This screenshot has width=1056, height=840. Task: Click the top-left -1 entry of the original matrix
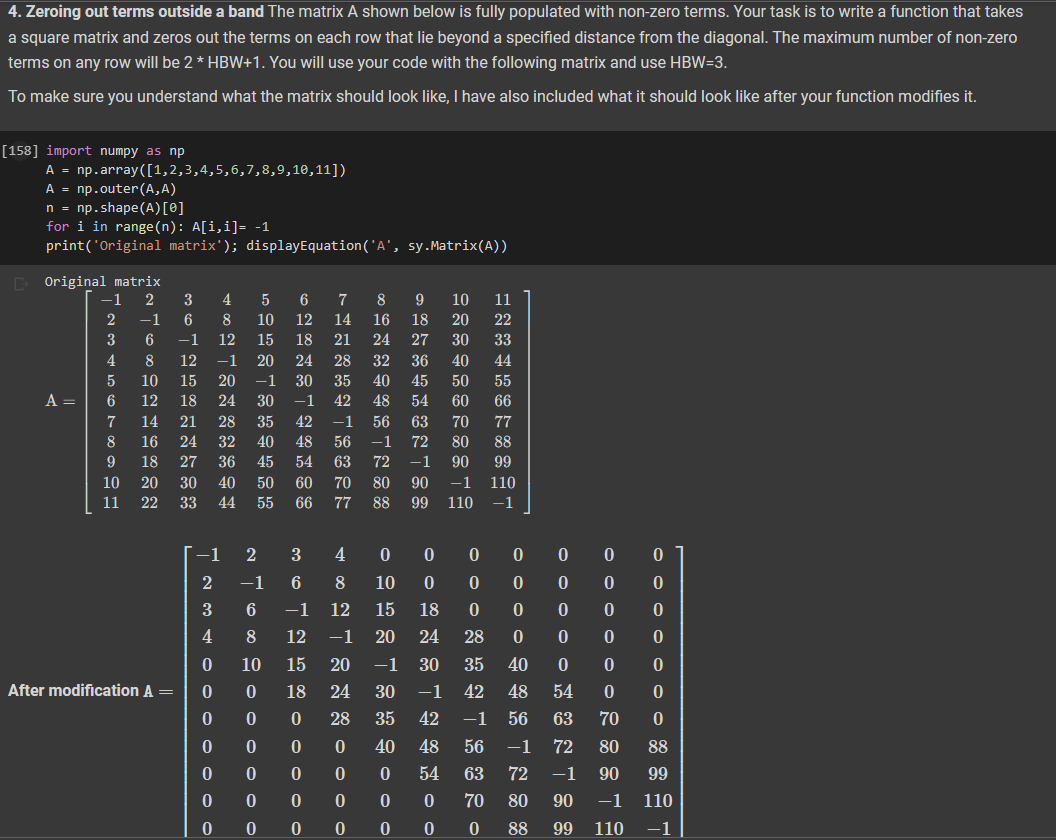[x=111, y=298]
